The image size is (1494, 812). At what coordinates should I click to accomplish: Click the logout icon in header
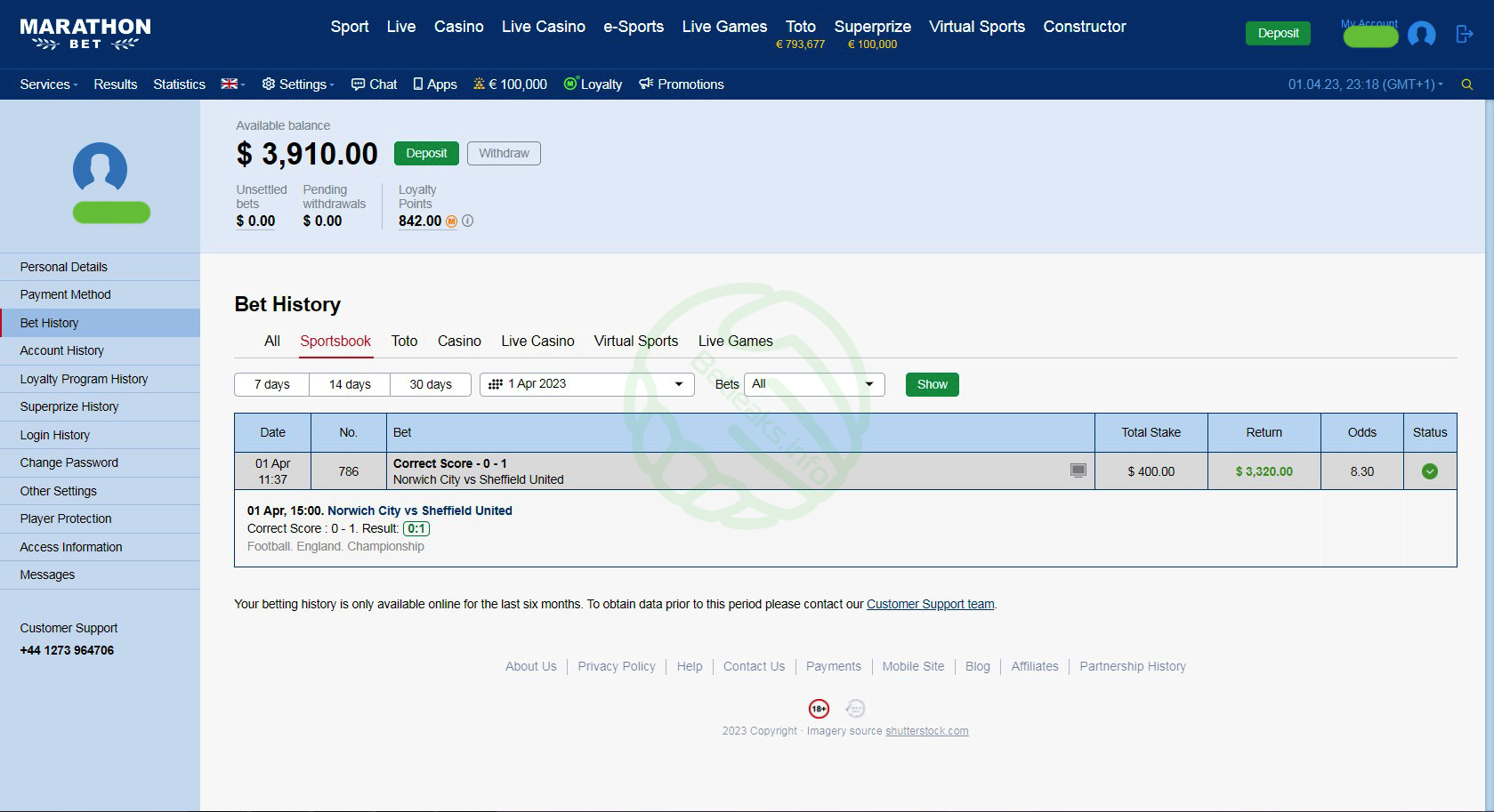pyautogui.click(x=1464, y=34)
